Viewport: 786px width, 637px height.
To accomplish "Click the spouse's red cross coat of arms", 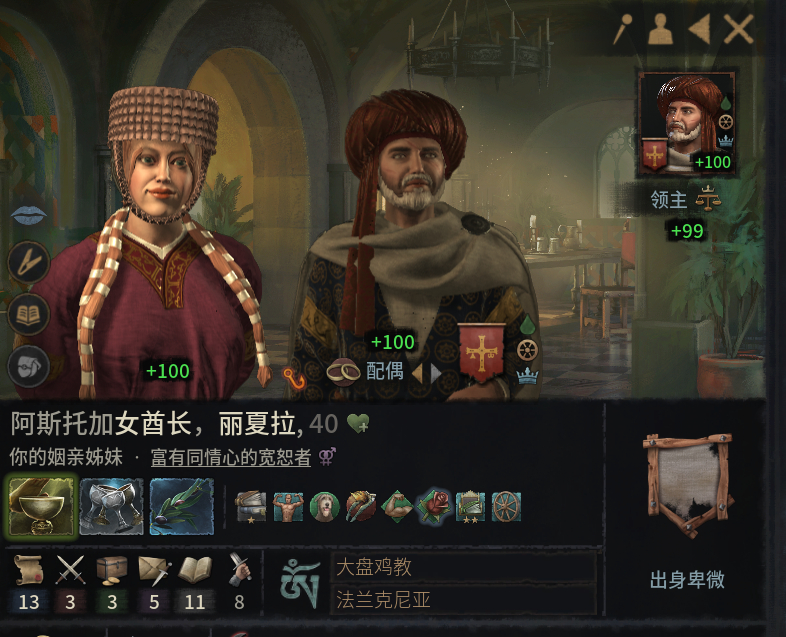I will pos(481,352).
